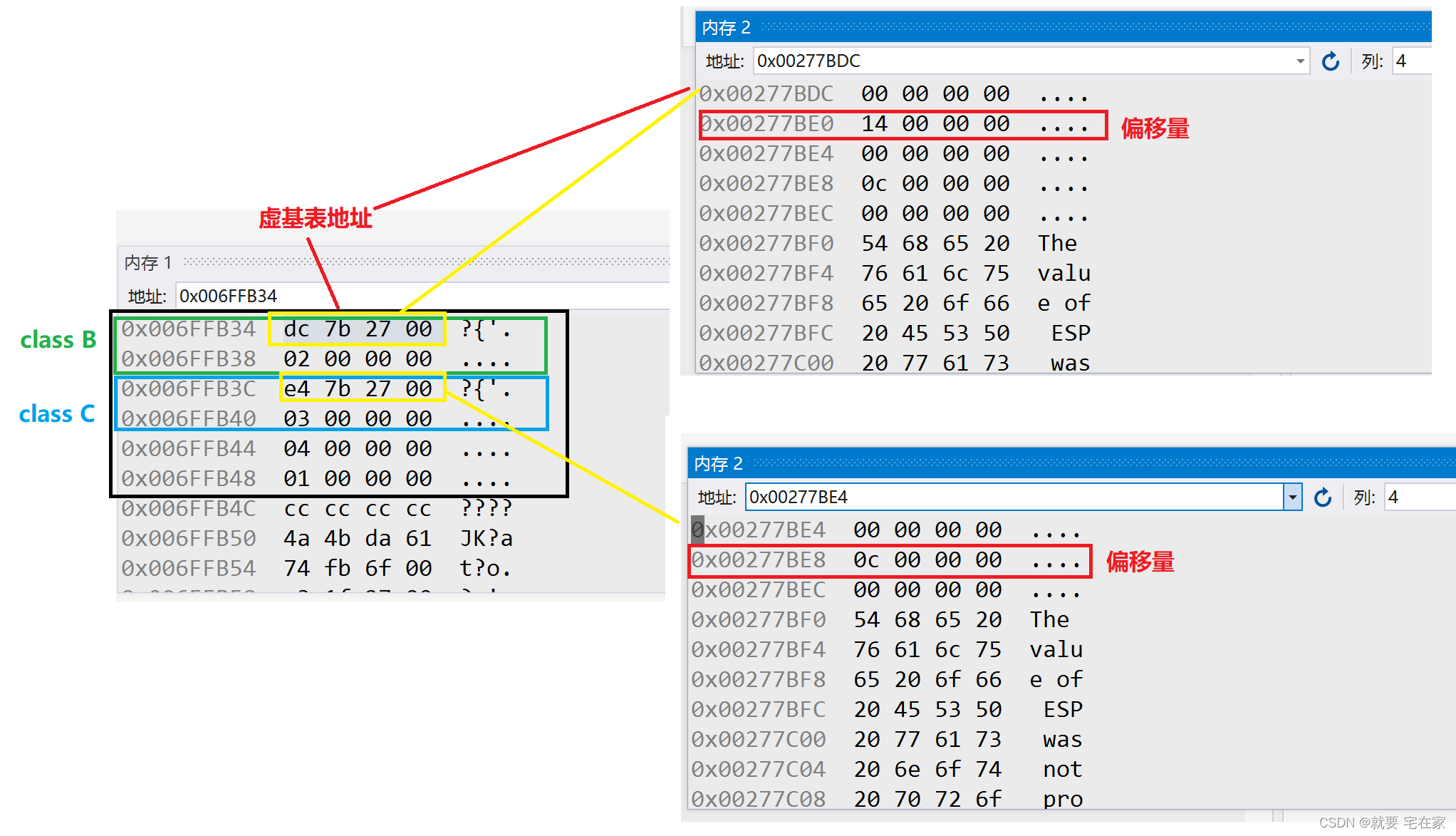Select bytes 'dc 7b 27 00' in Memory 1

(358, 329)
